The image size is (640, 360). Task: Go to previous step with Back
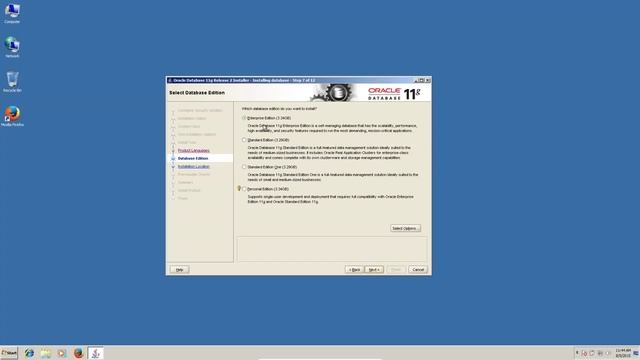pyautogui.click(x=354, y=269)
